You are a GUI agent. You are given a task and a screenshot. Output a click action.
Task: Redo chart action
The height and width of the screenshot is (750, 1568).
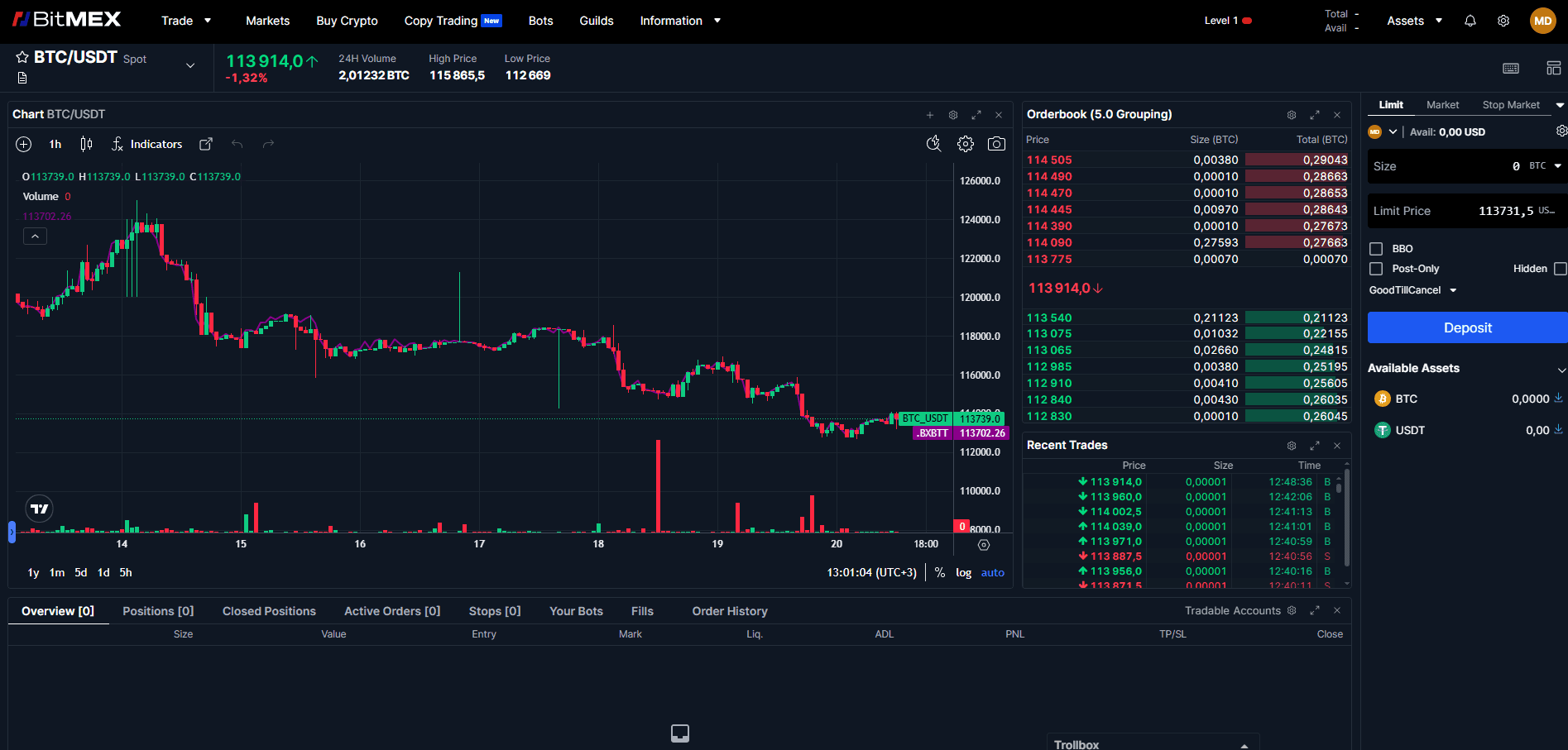pos(268,144)
